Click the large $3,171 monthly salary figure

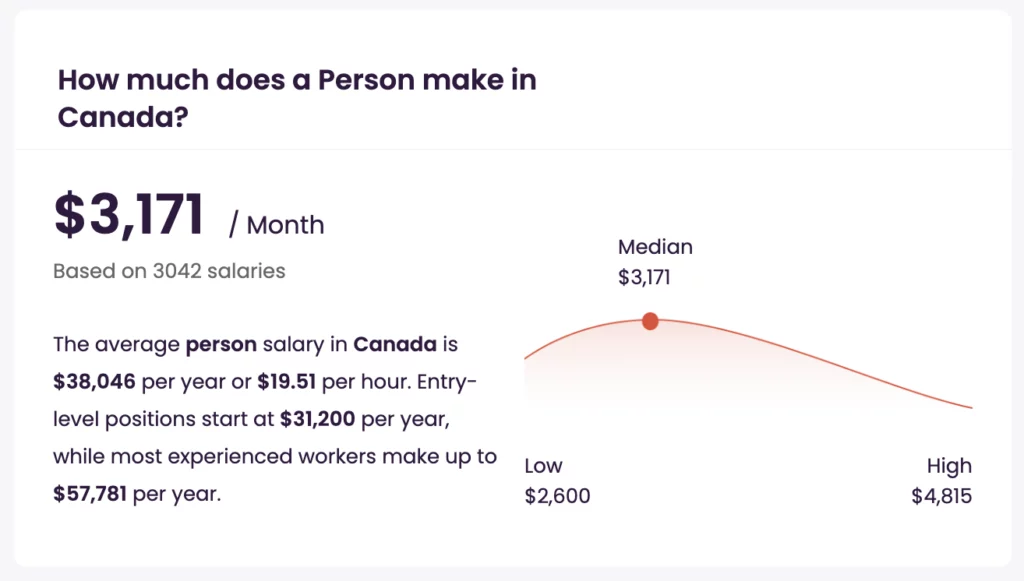pos(129,215)
